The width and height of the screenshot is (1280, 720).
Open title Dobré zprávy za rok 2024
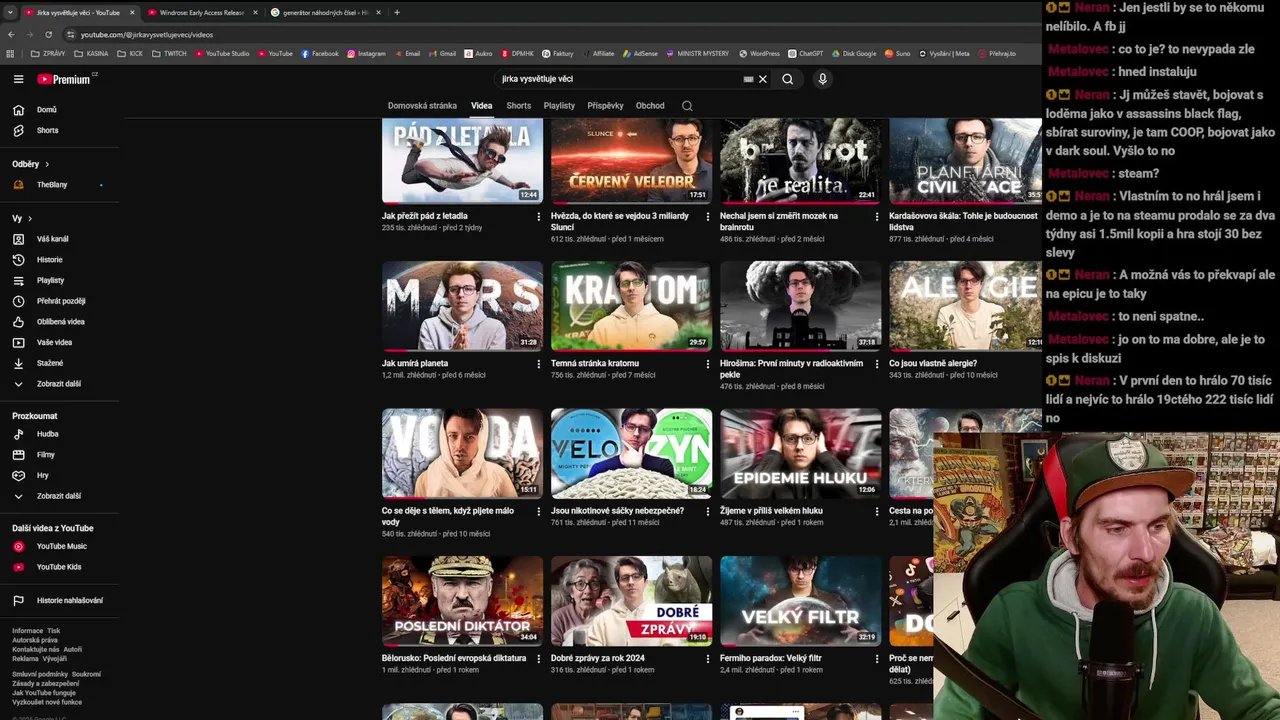(x=597, y=658)
